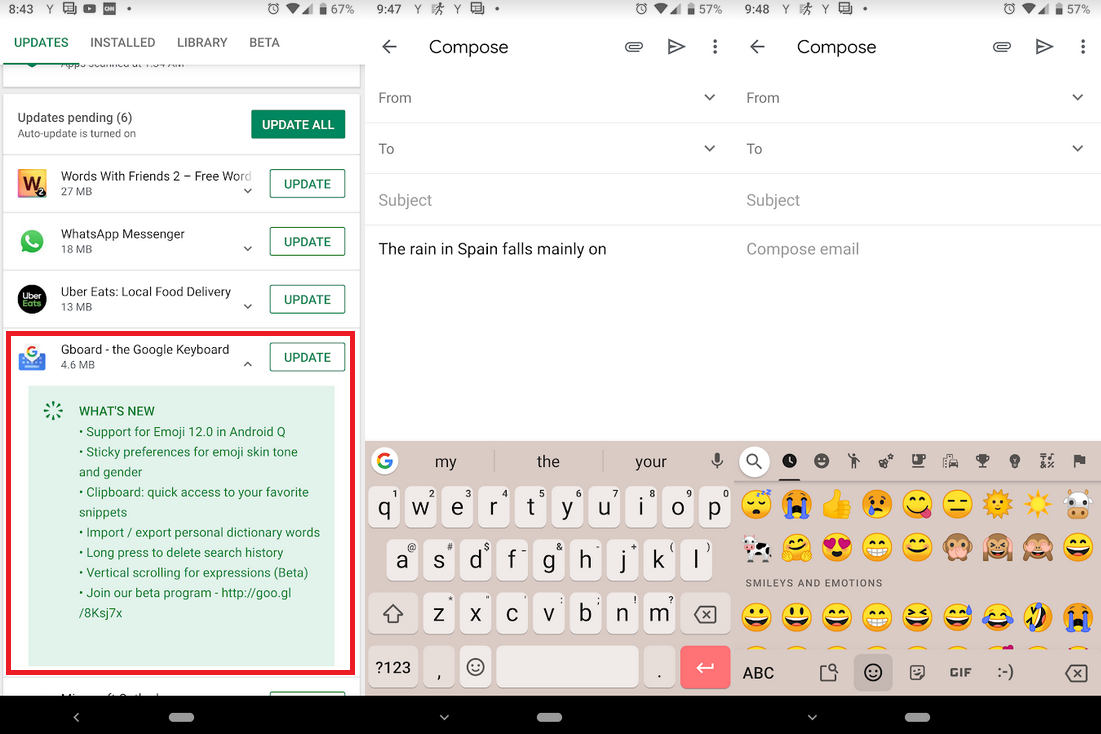Tap the attach paperclip in right Compose screen
Image resolution: width=1101 pixels, height=734 pixels.
pos(1001,47)
